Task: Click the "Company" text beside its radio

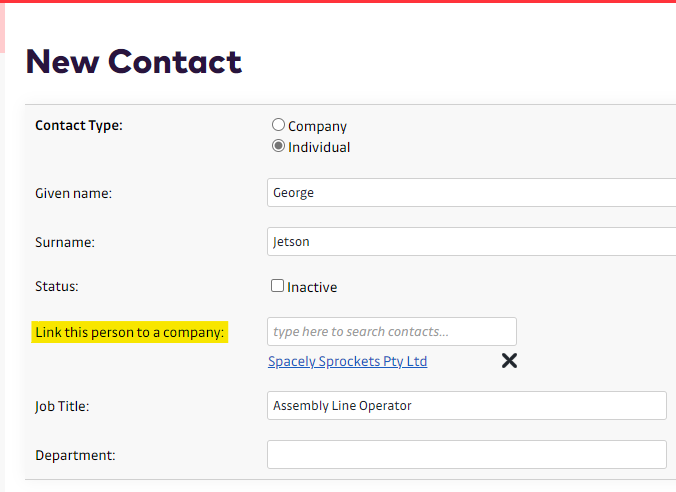Action: tap(317, 126)
